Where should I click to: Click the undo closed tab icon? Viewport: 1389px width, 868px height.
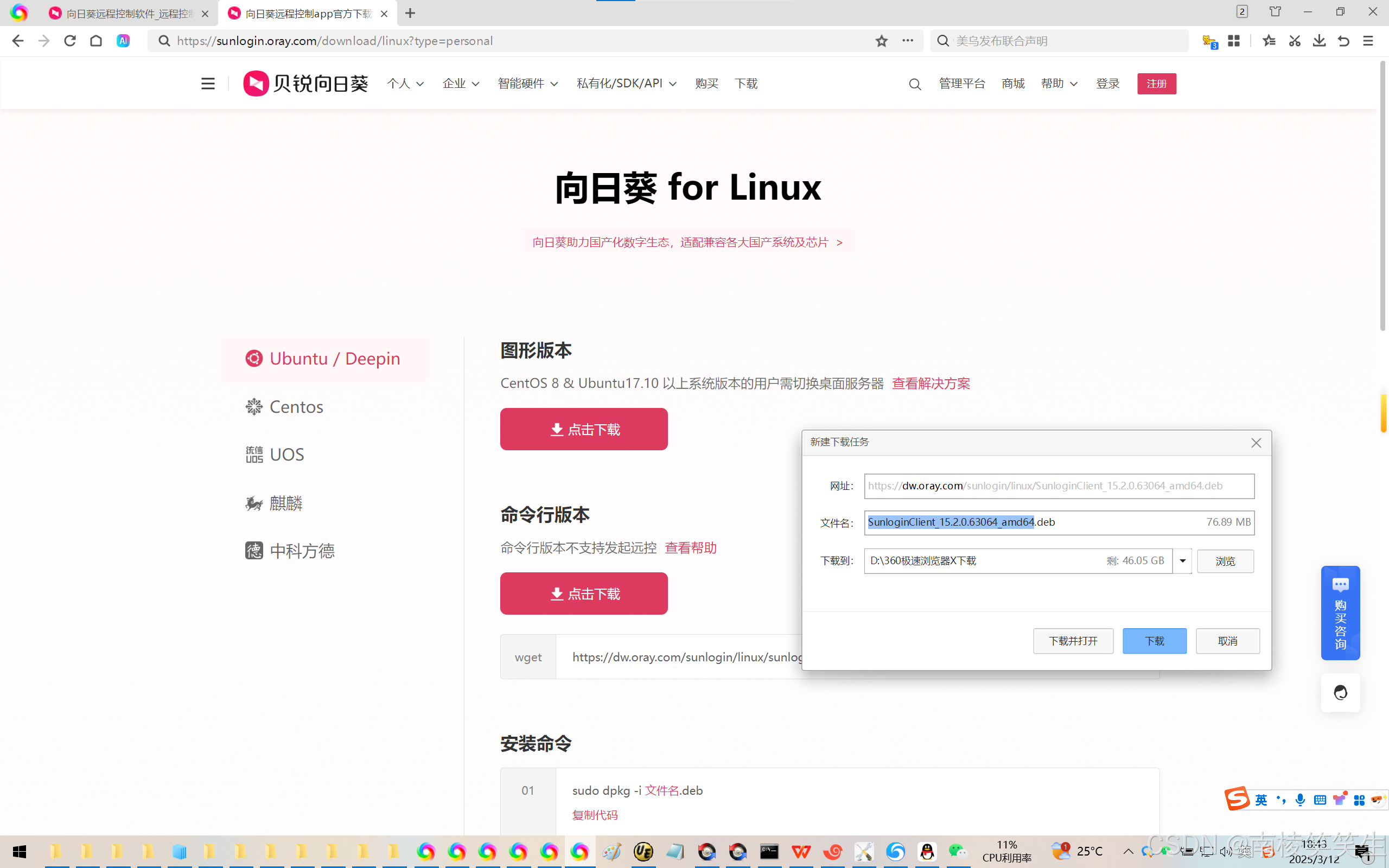tap(1343, 41)
